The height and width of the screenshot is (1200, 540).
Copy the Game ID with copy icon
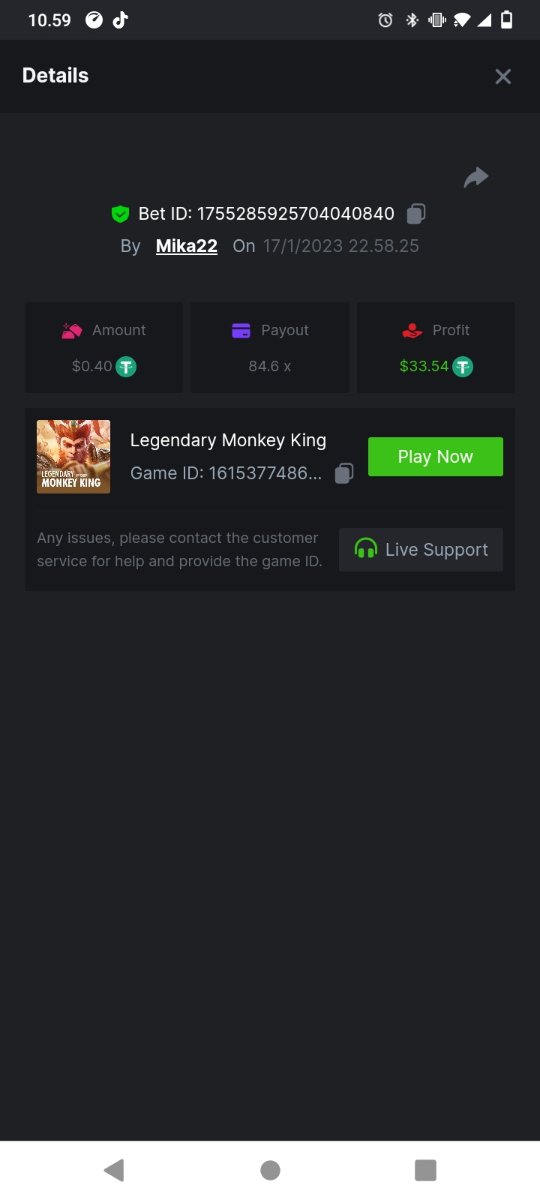coord(344,473)
